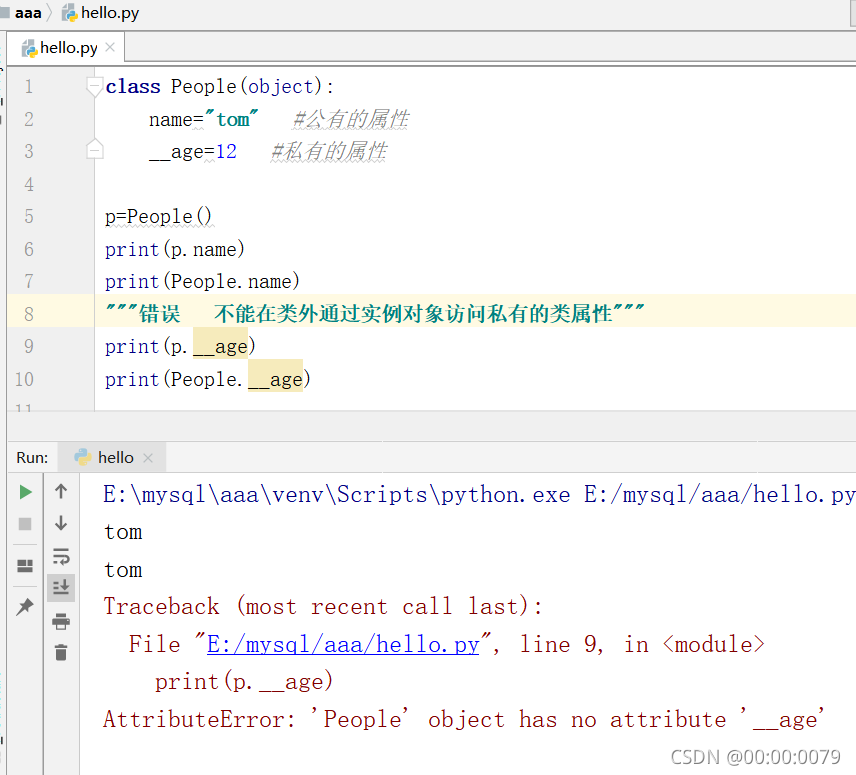Toggle Scroll to End in console
This screenshot has width=856, height=775.
(x=61, y=587)
